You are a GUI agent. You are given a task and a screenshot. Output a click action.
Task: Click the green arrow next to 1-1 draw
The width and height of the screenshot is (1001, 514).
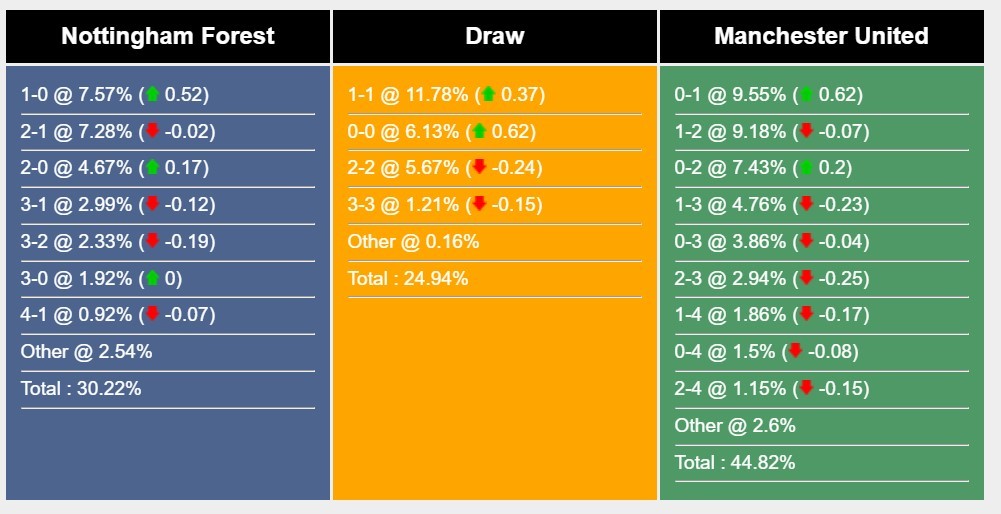coord(488,94)
